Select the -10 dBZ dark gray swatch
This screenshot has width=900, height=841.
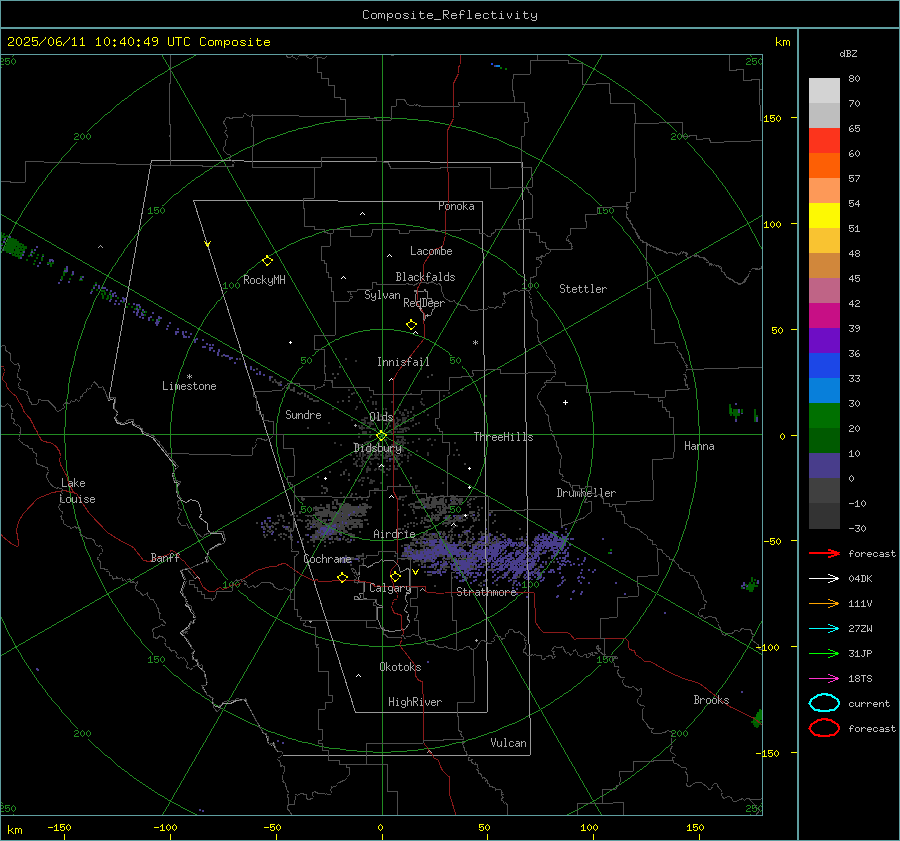pyautogui.click(x=824, y=515)
